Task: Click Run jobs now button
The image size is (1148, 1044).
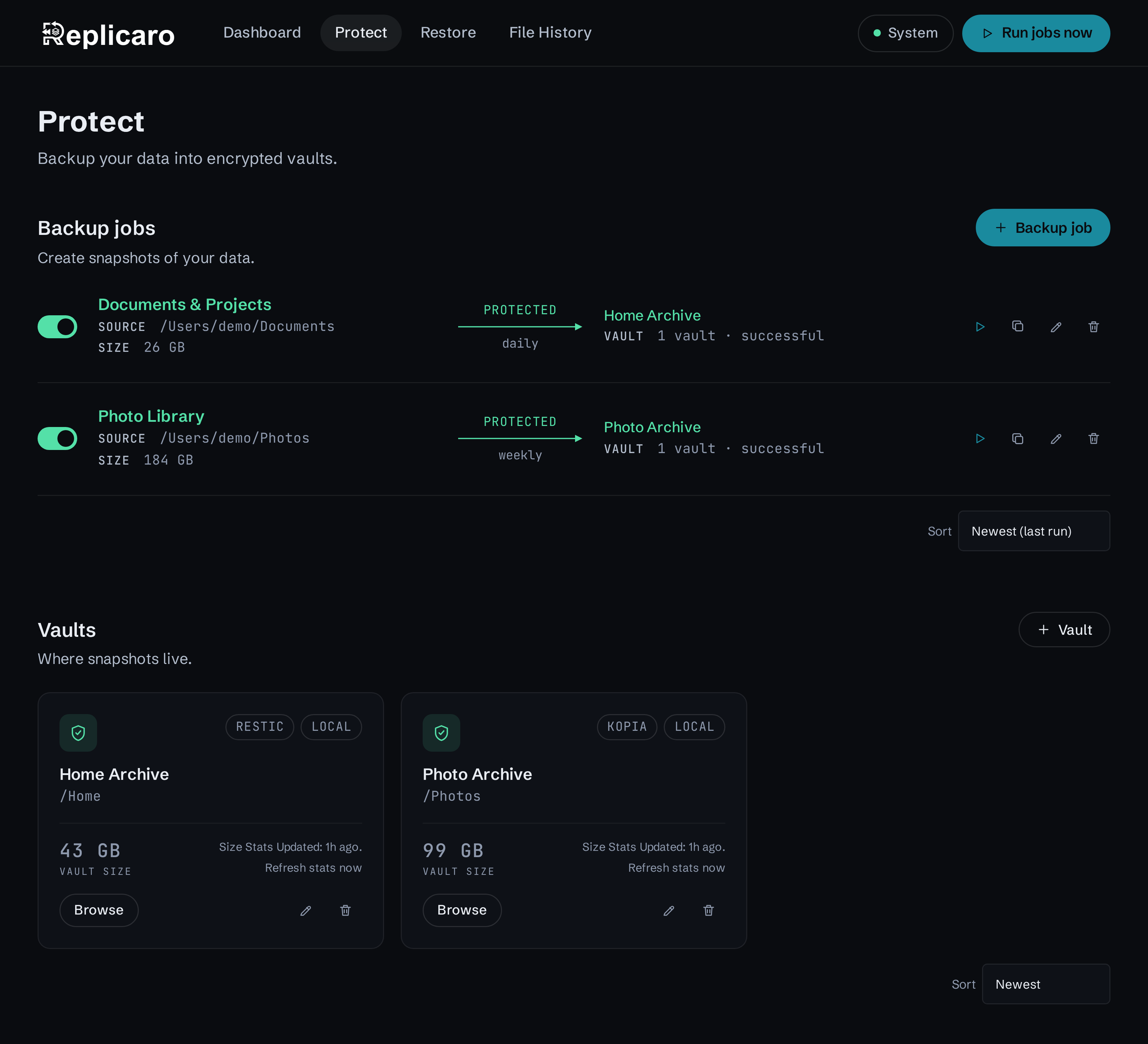Action: coord(1036,33)
